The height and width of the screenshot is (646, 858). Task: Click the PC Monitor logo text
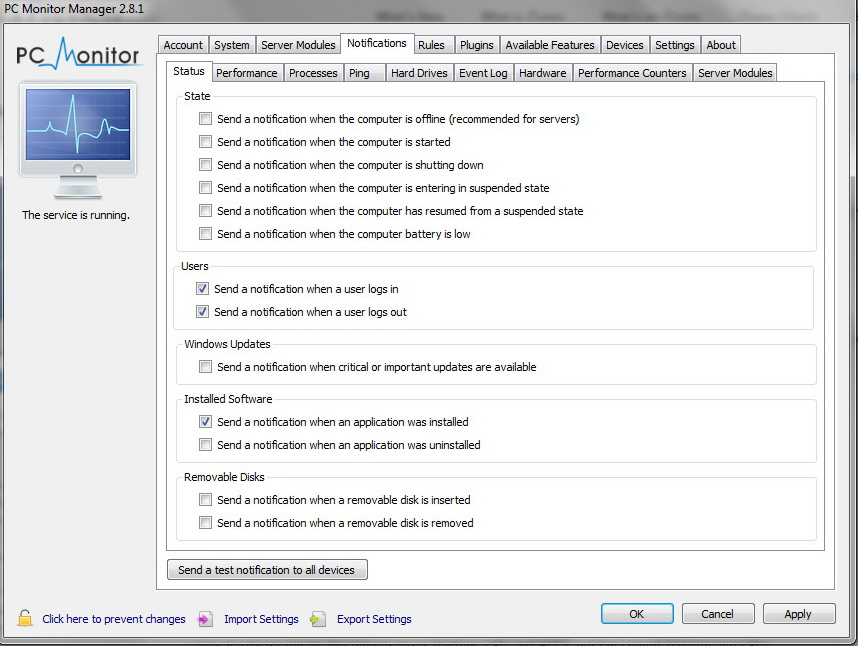pos(78,55)
